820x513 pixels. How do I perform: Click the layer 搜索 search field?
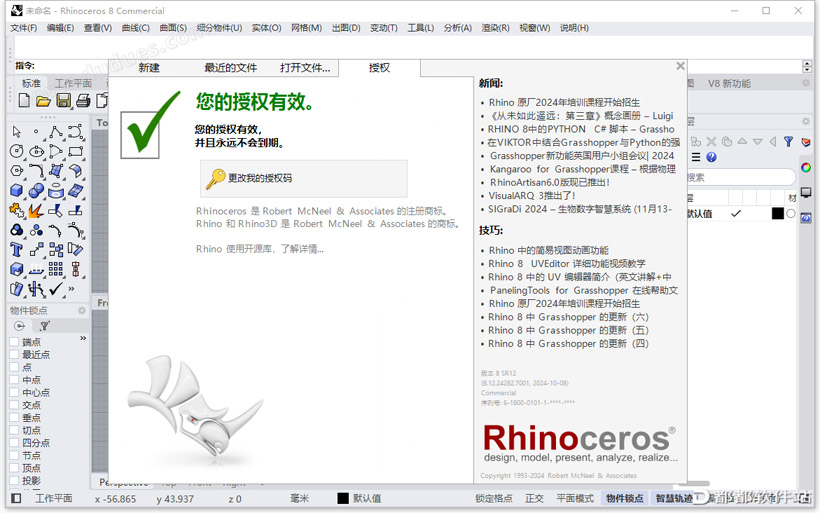[x=742, y=177]
